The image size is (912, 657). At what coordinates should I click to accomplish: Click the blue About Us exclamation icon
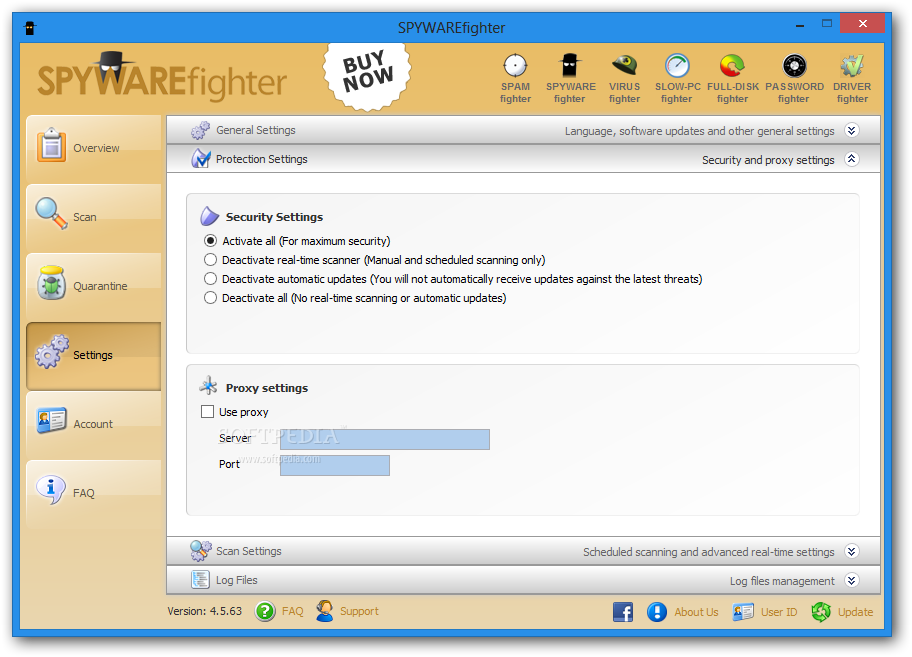(x=657, y=612)
